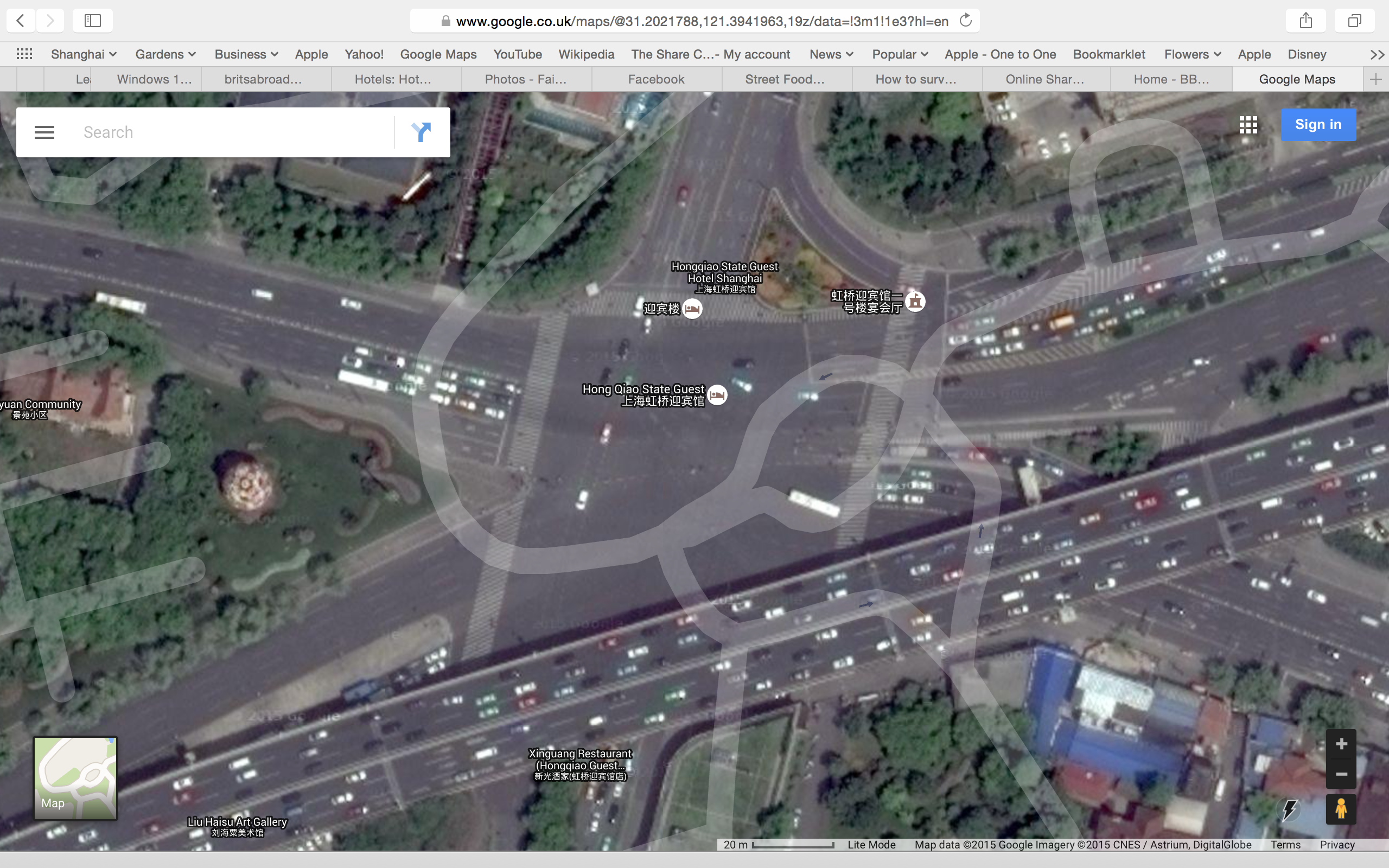Click the blue Sign in button

(1318, 125)
